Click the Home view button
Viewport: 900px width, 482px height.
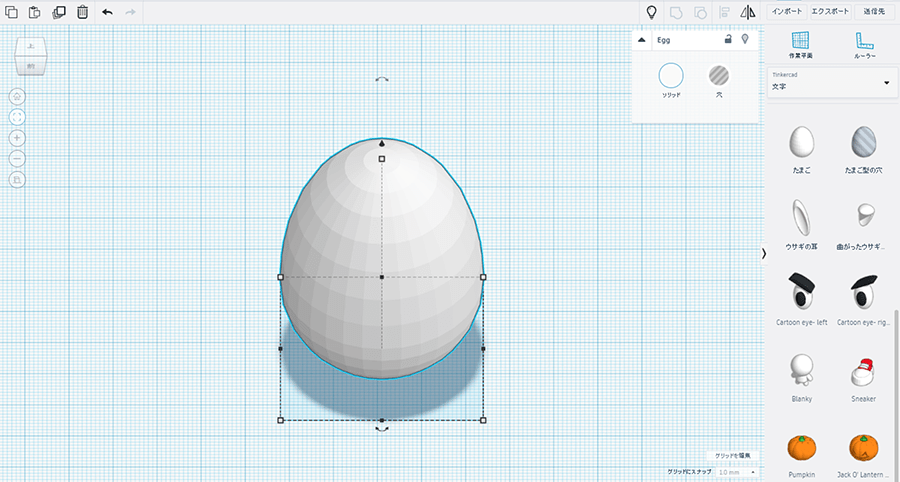tap(17, 96)
